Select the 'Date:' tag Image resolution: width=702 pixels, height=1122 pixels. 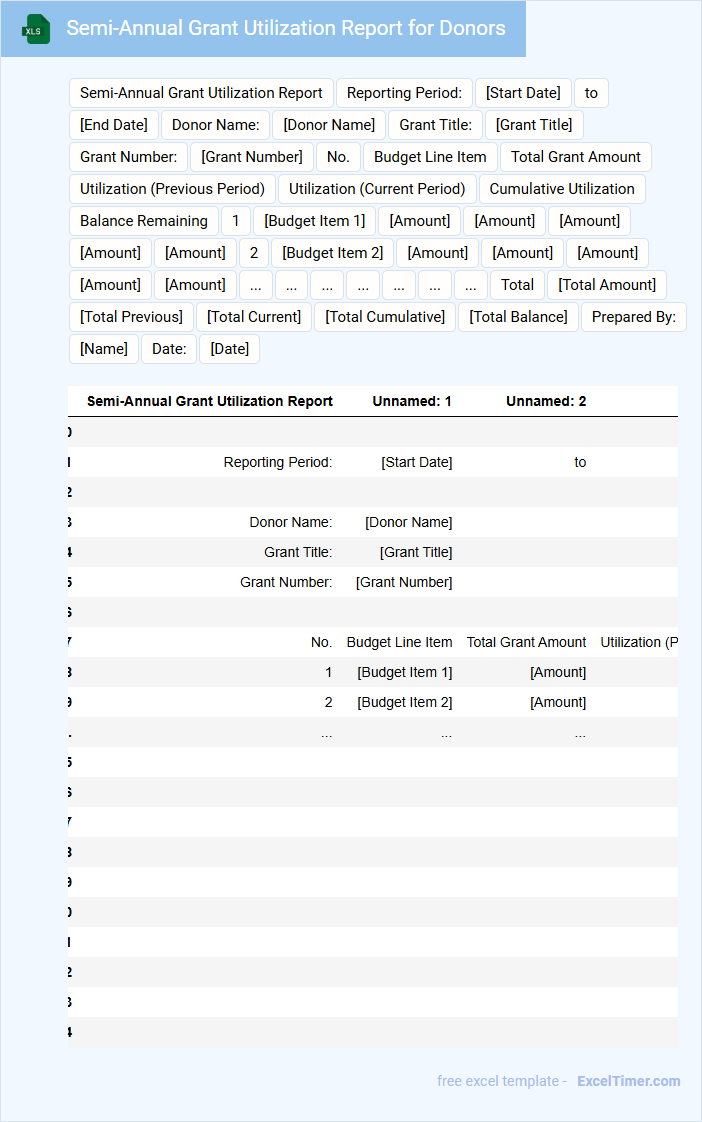pyautogui.click(x=169, y=349)
